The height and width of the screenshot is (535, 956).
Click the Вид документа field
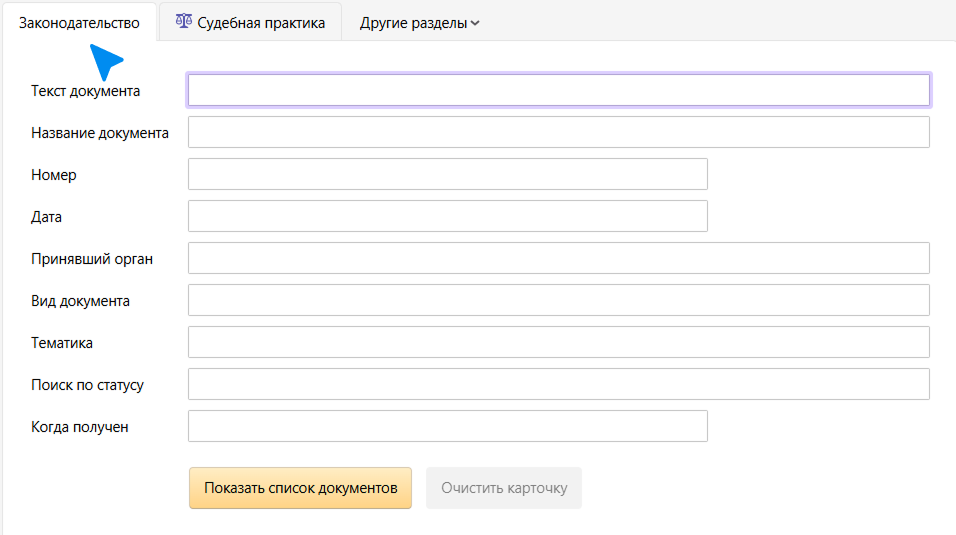558,300
